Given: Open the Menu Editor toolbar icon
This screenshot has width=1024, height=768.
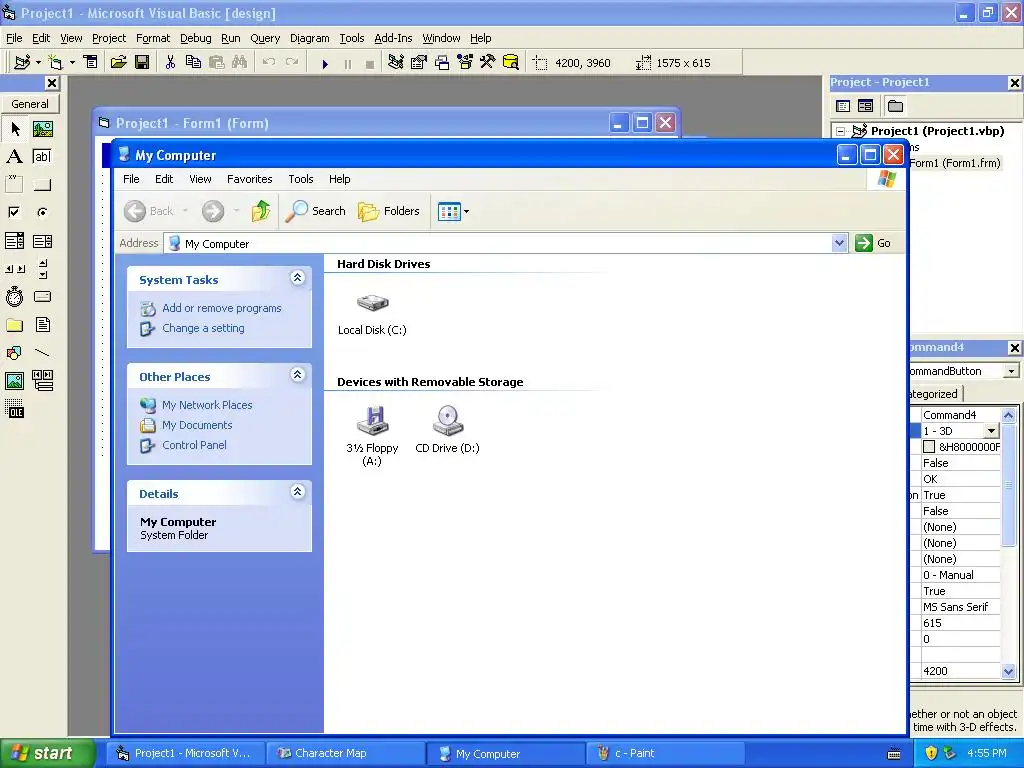Looking at the screenshot, I should point(91,63).
